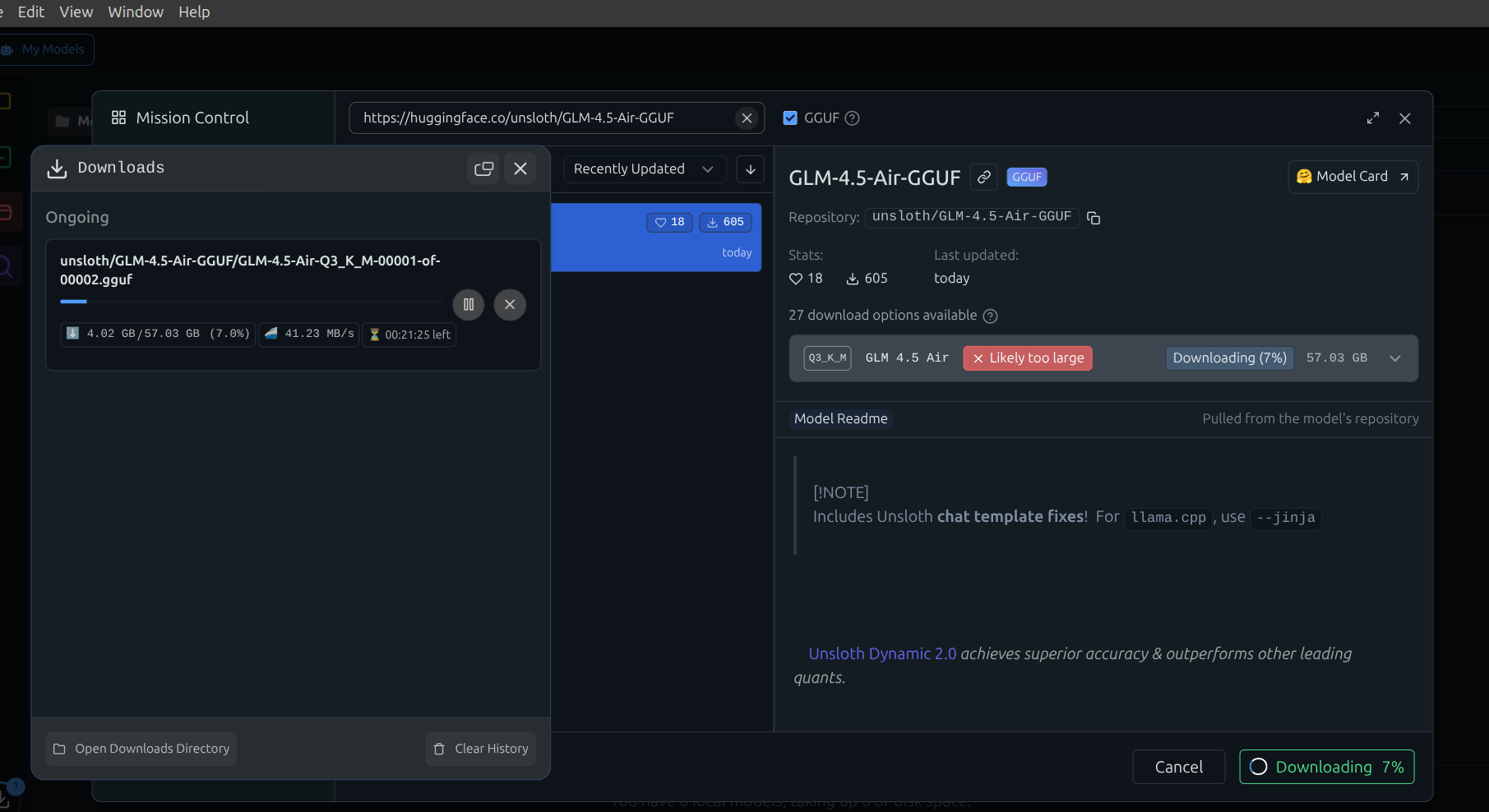
Task: Cancel the ongoing GGUF download with X
Action: [510, 305]
